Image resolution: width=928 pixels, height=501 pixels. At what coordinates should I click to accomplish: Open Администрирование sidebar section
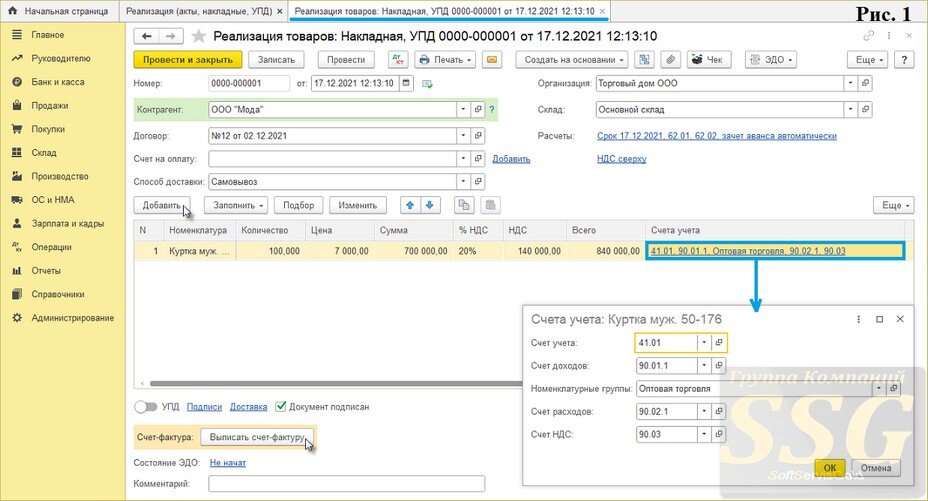coord(73,318)
